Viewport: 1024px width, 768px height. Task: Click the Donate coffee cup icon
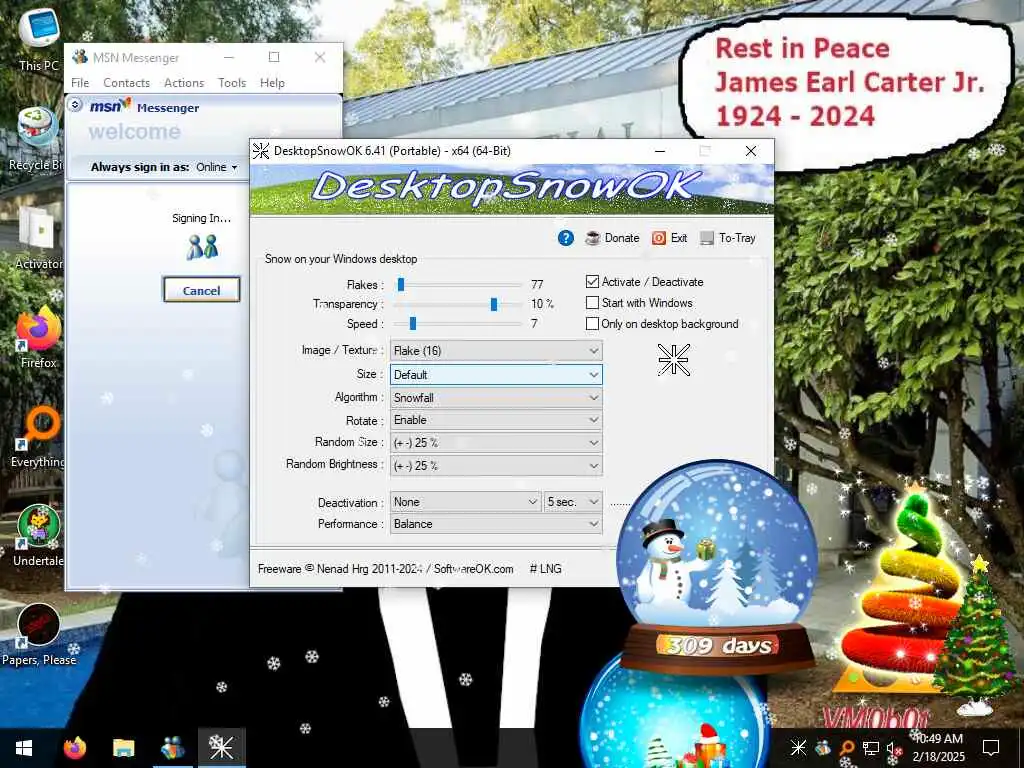593,238
